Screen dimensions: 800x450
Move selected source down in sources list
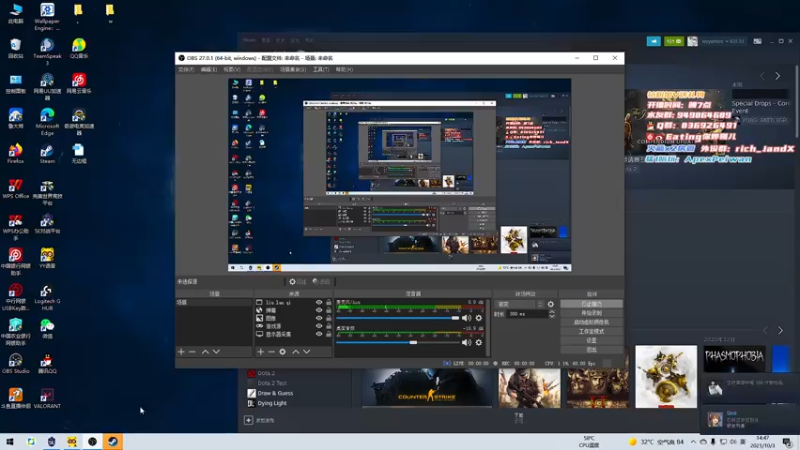point(307,352)
